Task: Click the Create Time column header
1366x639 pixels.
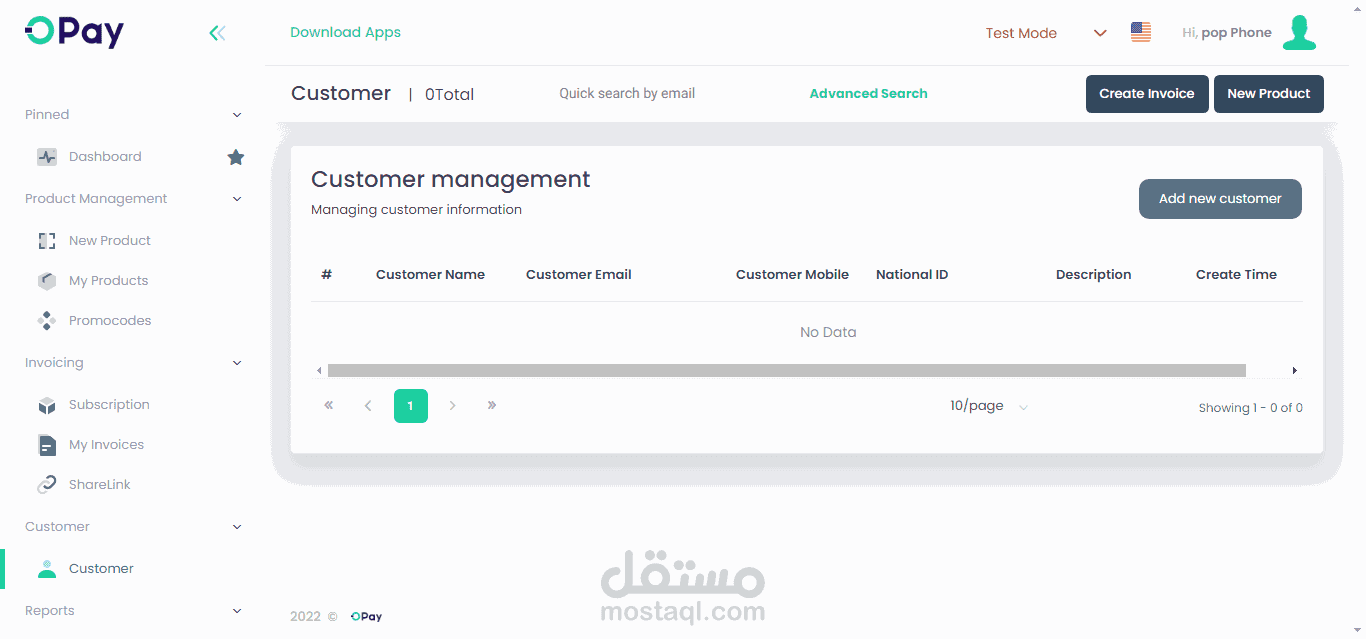Action: click(1236, 275)
